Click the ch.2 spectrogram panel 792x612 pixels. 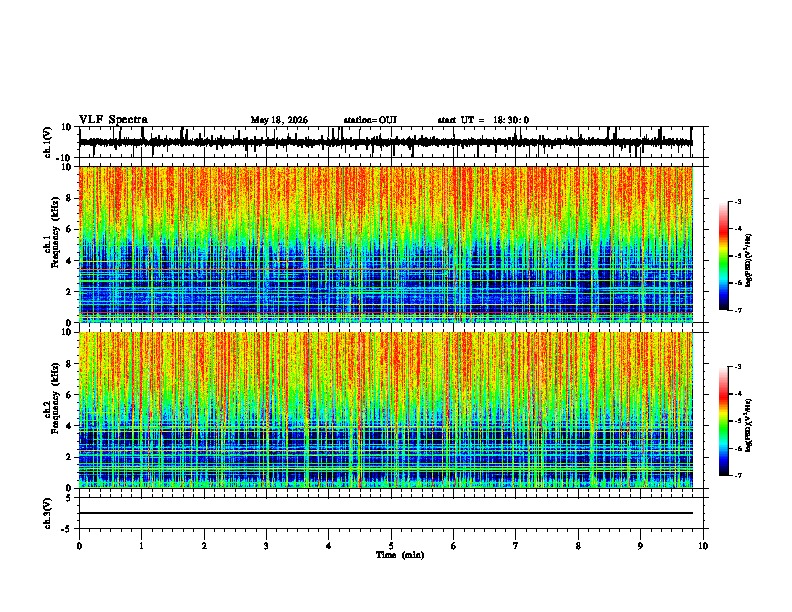[386, 410]
